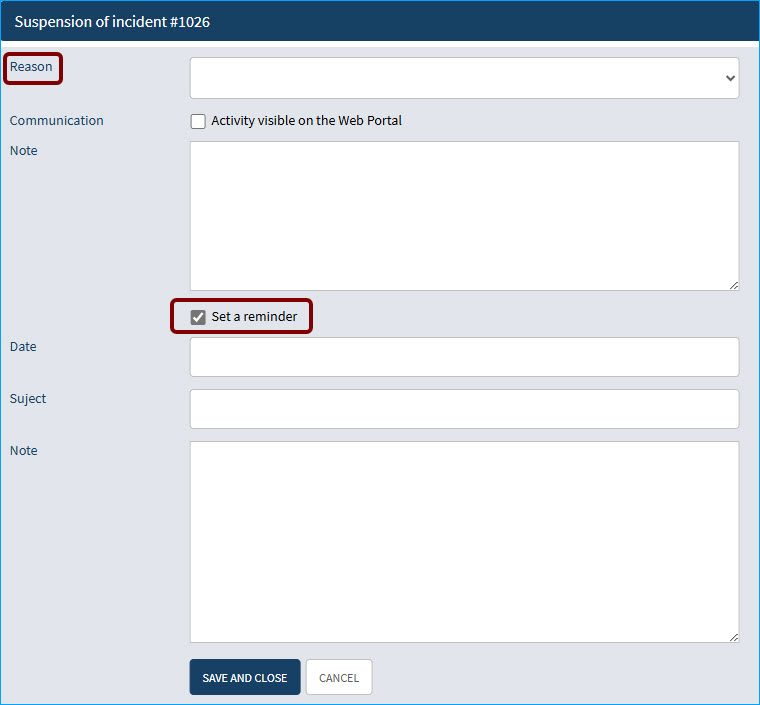
Task: Click Save and Close button
Action: 245,677
